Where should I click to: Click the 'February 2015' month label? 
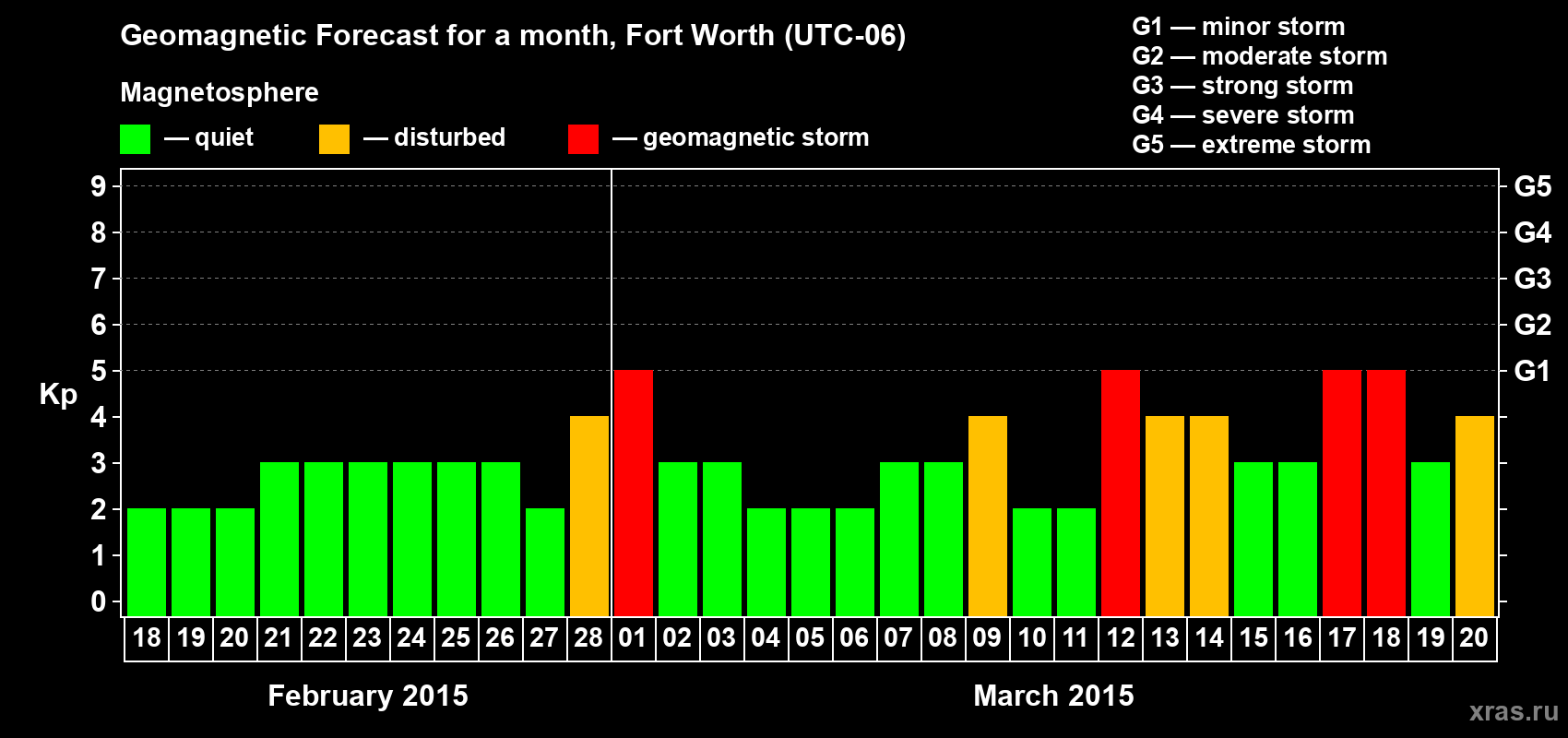pyautogui.click(x=368, y=696)
